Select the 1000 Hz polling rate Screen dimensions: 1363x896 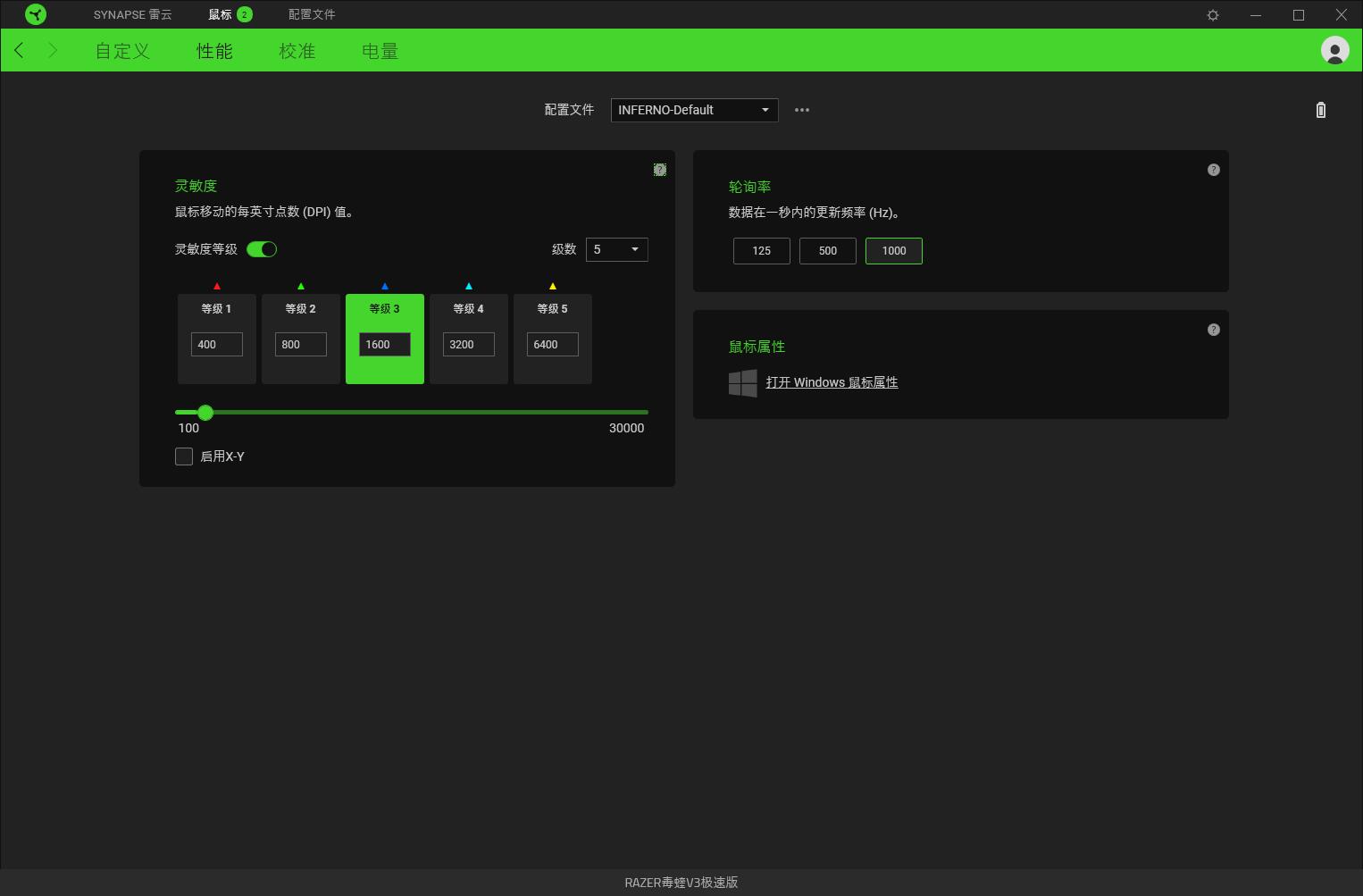coord(893,251)
